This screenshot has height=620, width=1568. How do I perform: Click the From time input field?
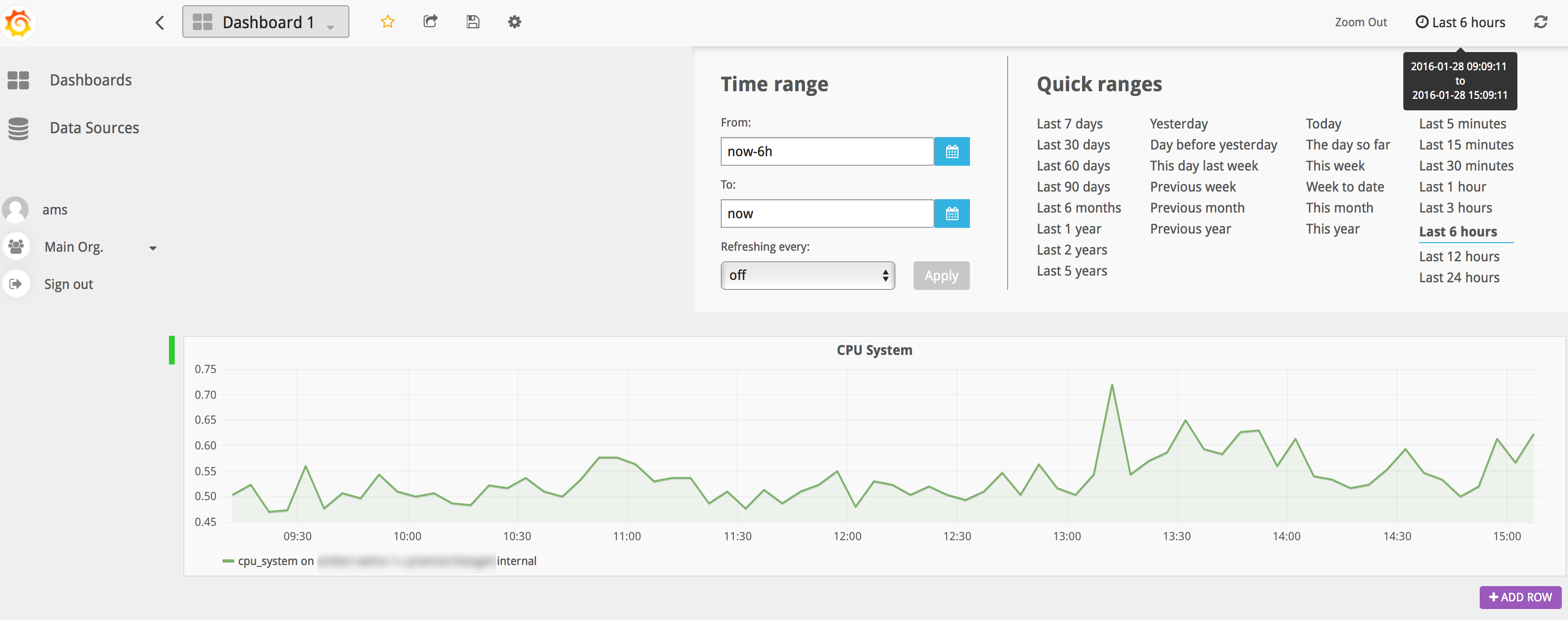[x=826, y=151]
